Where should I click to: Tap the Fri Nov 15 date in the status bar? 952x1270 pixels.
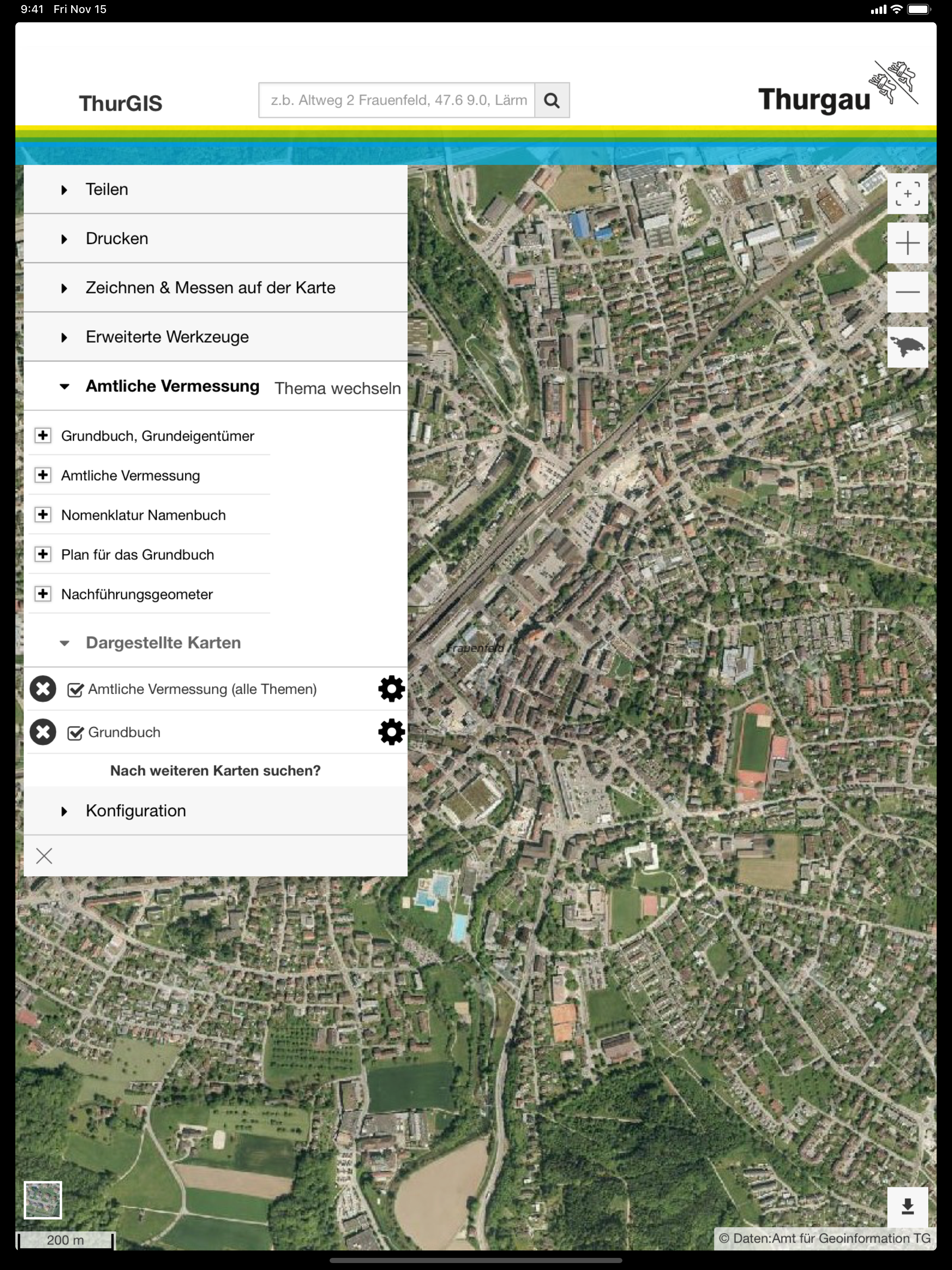point(80,9)
